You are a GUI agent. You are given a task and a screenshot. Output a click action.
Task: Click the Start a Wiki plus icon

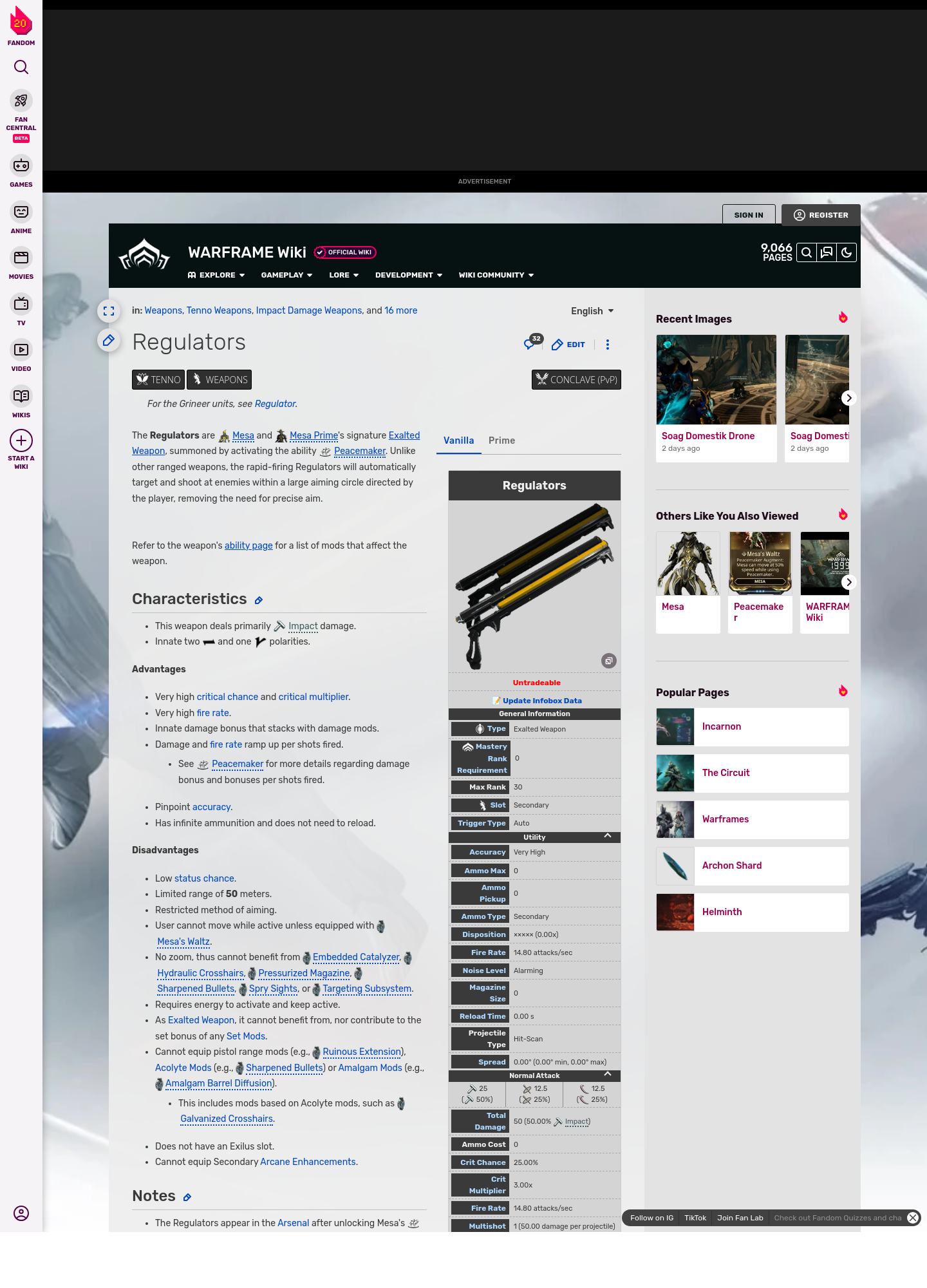point(21,440)
